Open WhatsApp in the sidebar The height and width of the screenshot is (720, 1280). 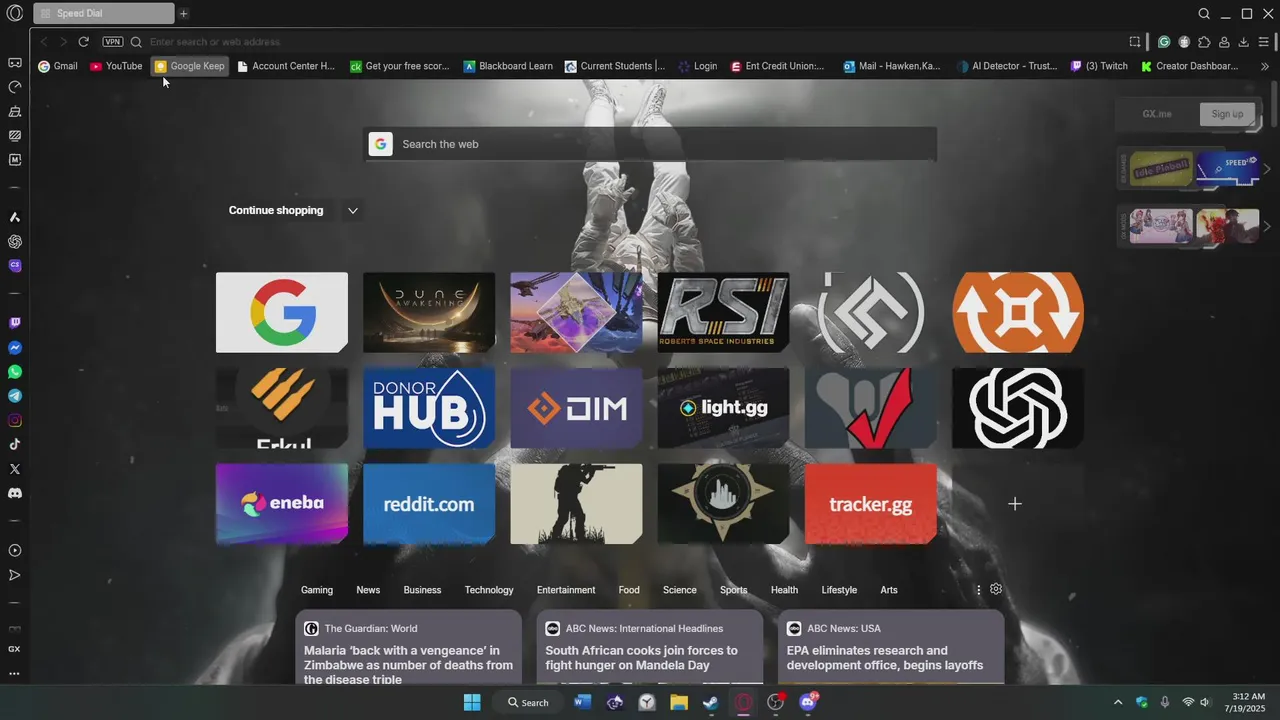(15, 372)
